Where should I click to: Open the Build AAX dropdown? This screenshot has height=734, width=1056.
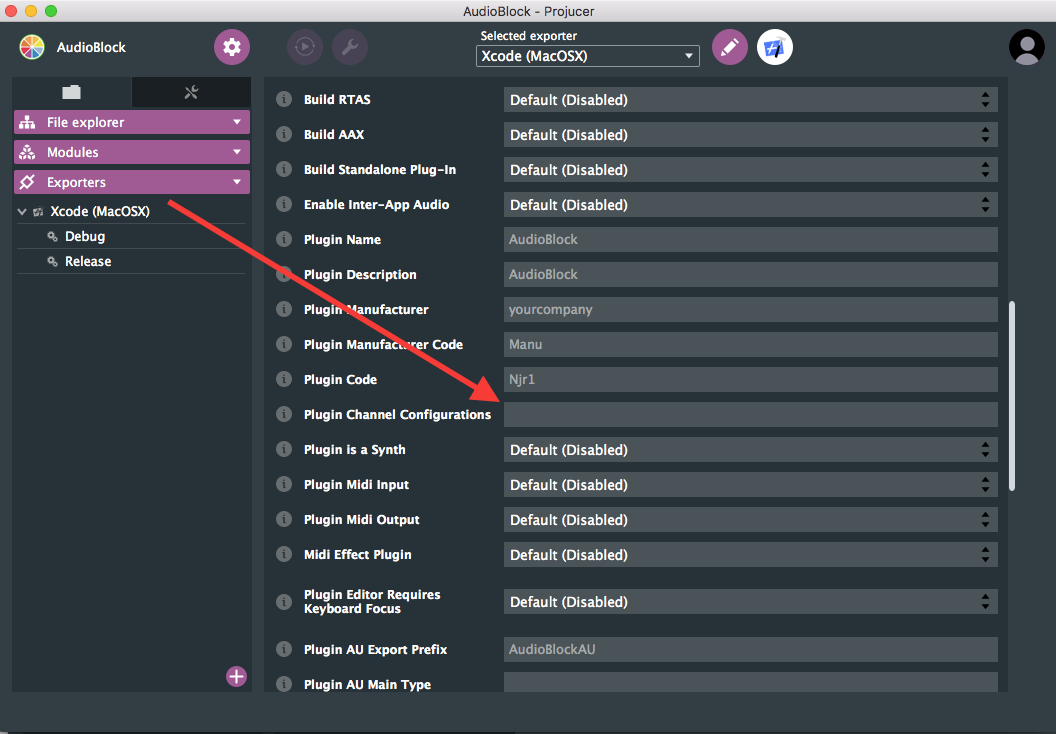(750, 135)
